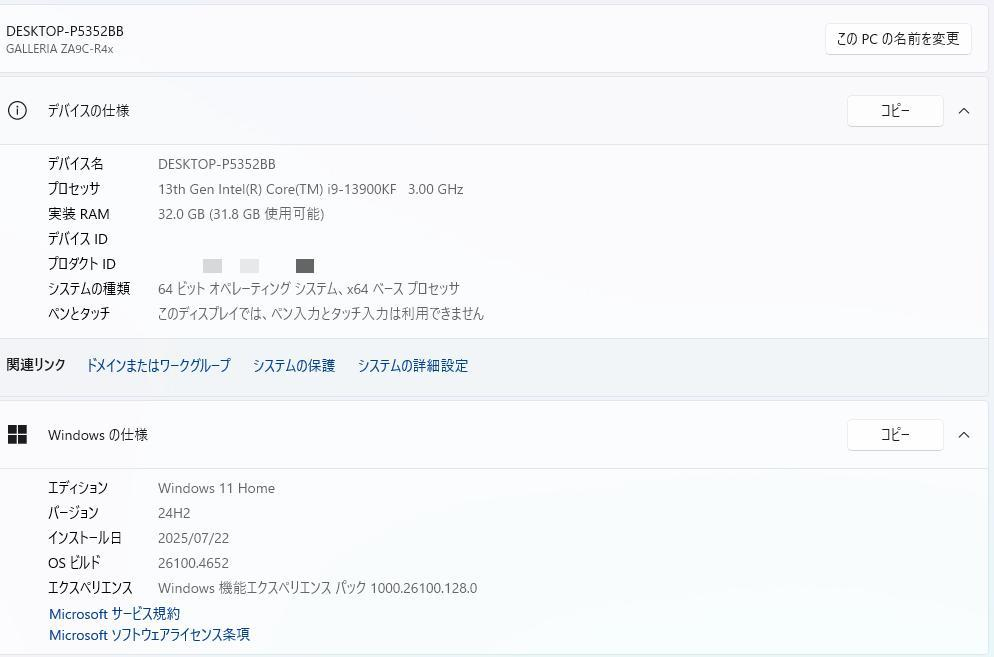Screen dimensions: 994x657
Task: Open Microsoft ソフトウェアライセンス条項 link
Action: [148, 634]
